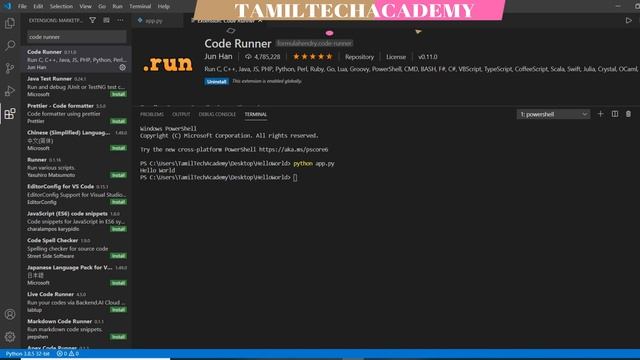Install the Runner extension by Yasuhiro Matsumoto
This screenshot has width=640, height=360.
pos(118,175)
